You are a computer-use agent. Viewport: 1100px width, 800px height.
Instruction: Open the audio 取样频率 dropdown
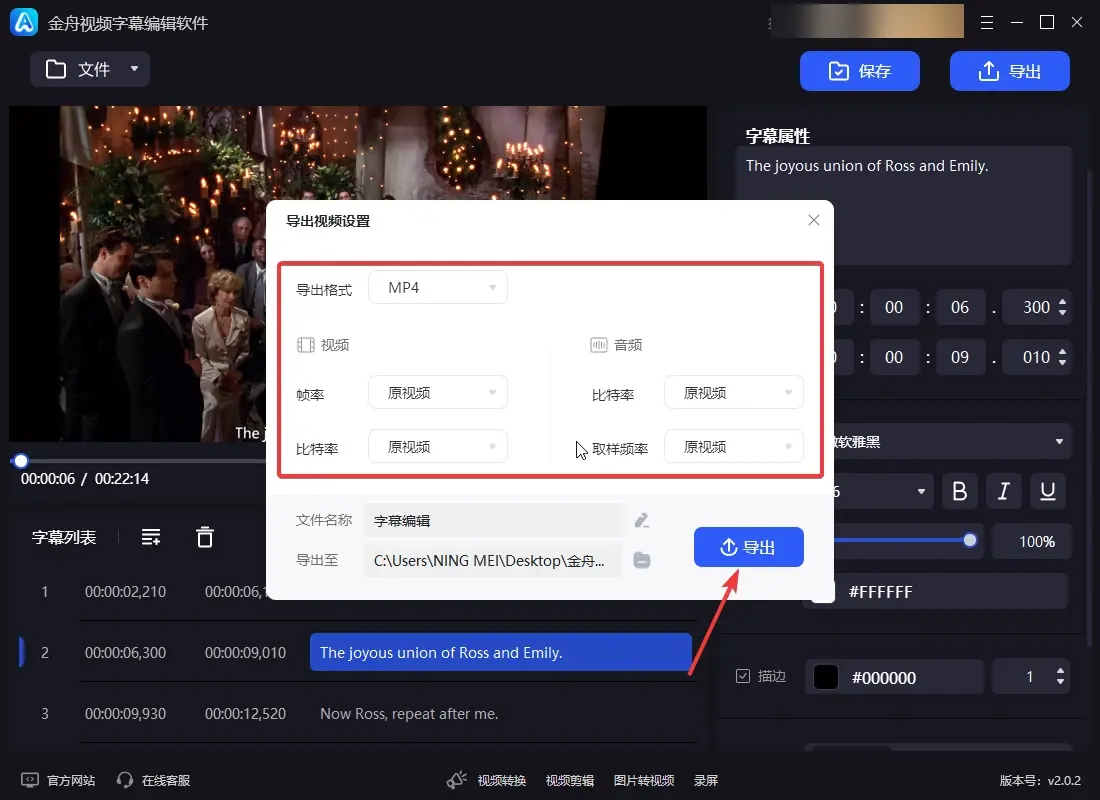[x=734, y=447]
